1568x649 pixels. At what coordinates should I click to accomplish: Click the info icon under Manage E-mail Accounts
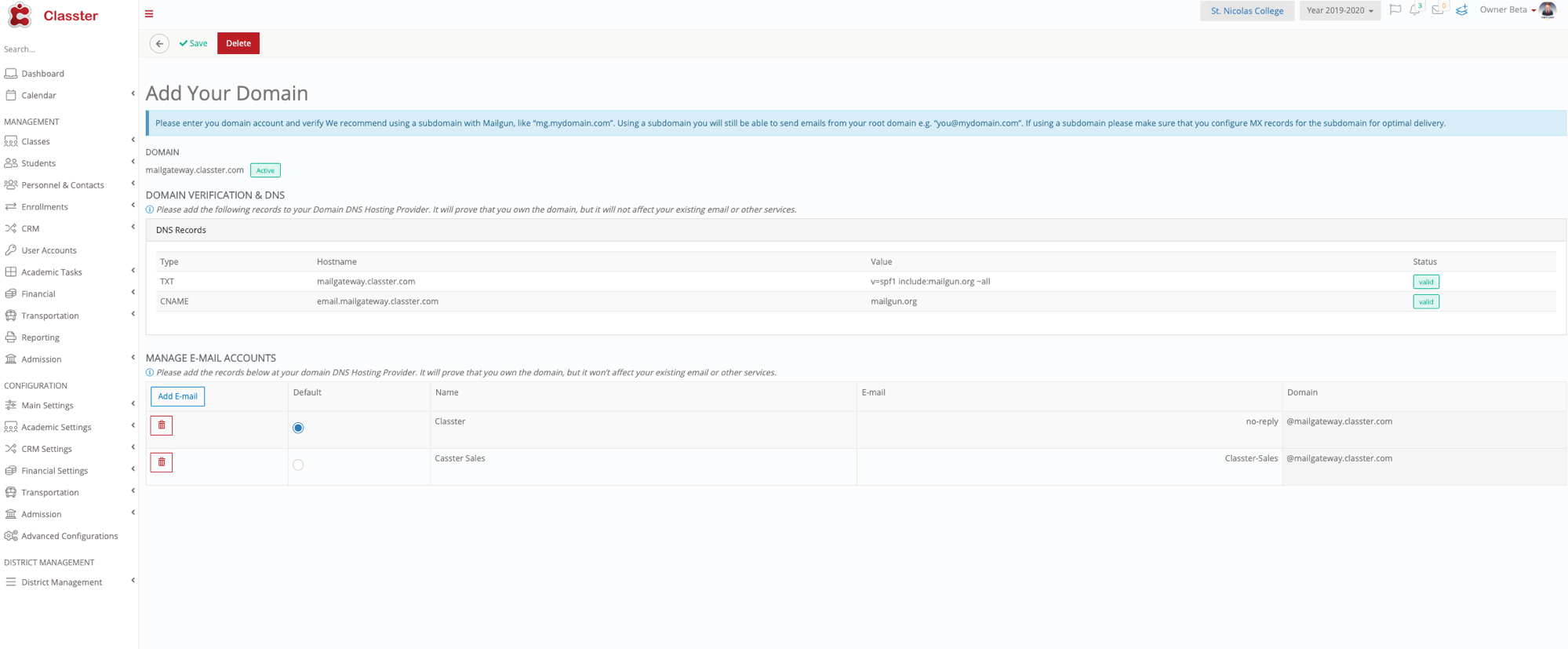pos(150,373)
